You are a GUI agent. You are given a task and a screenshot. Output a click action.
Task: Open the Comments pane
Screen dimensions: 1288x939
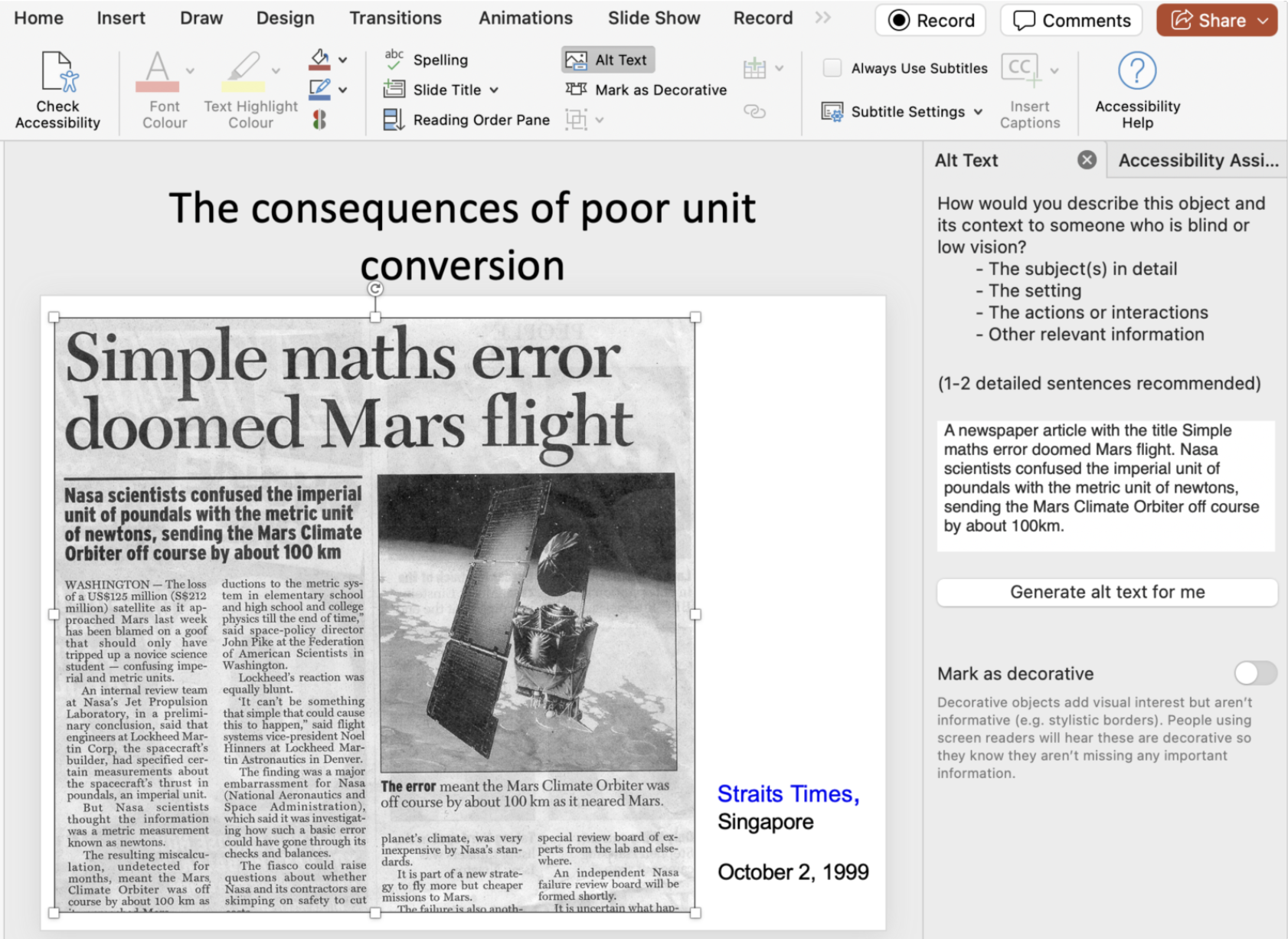pyautogui.click(x=1071, y=21)
